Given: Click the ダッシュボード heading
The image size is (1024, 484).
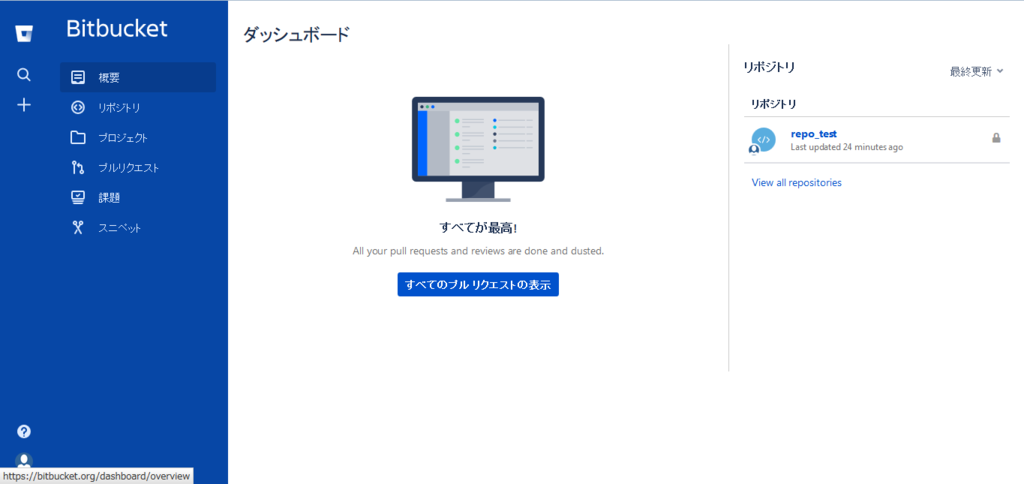Looking at the screenshot, I should click(296, 35).
